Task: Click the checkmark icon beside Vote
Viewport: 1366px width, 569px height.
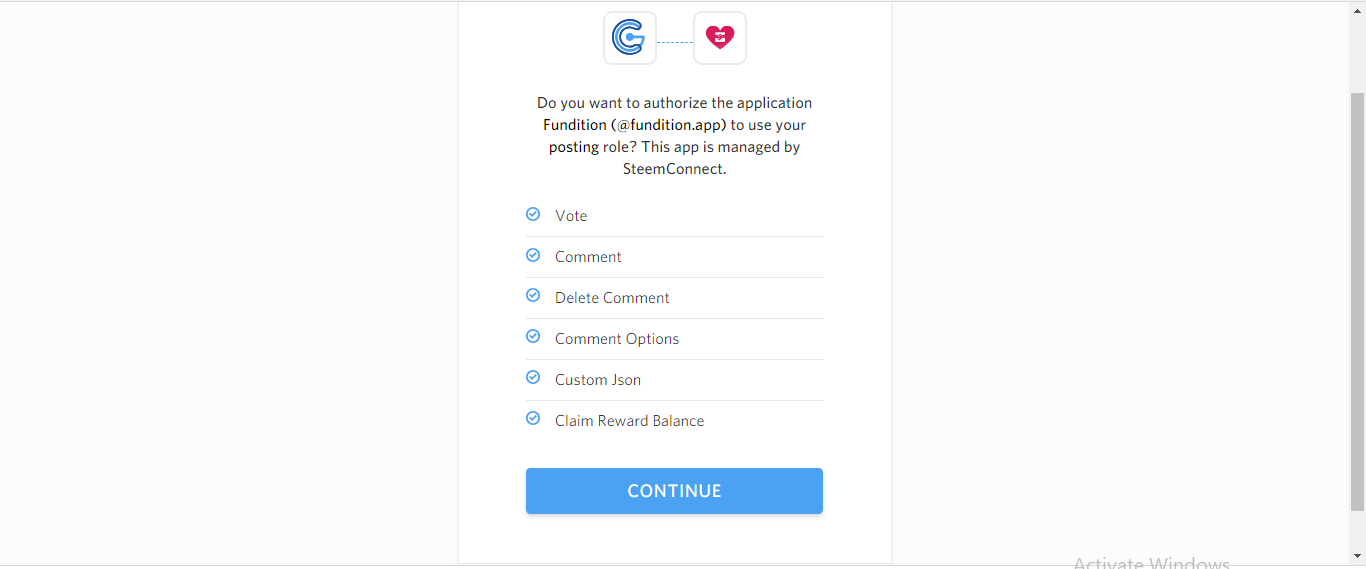Action: [x=533, y=214]
